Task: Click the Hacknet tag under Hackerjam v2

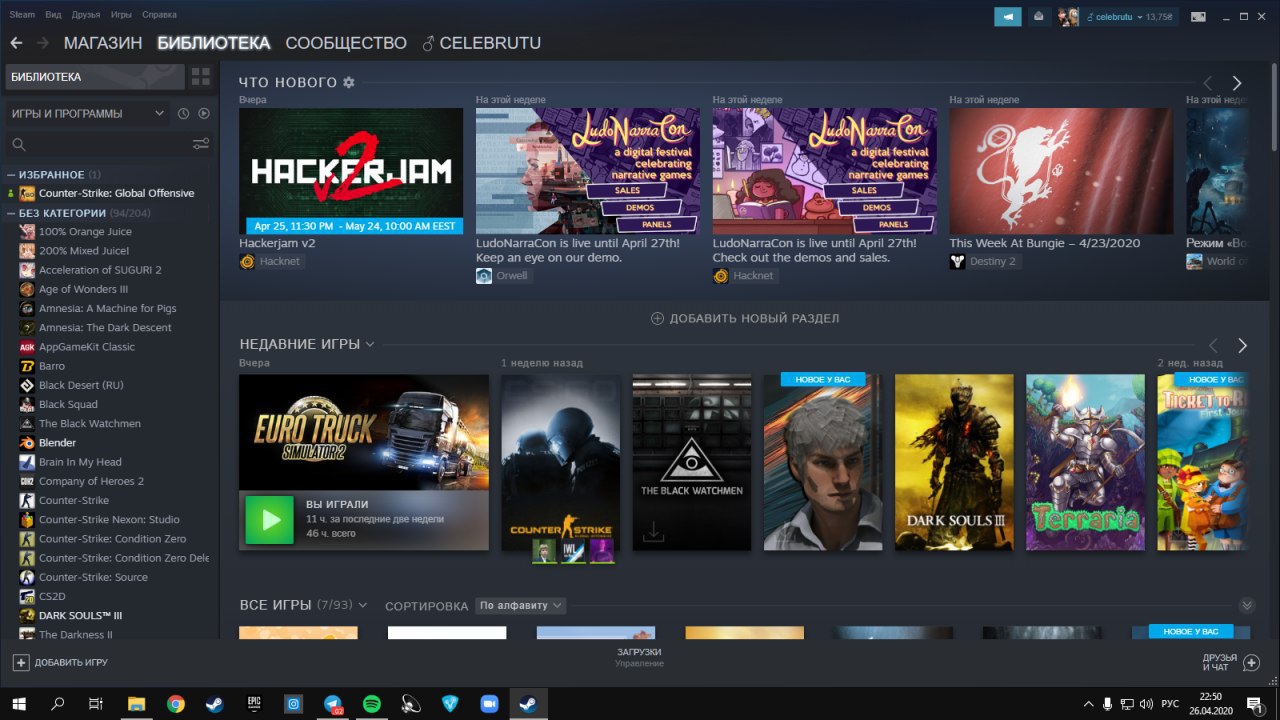Action: pos(271,261)
